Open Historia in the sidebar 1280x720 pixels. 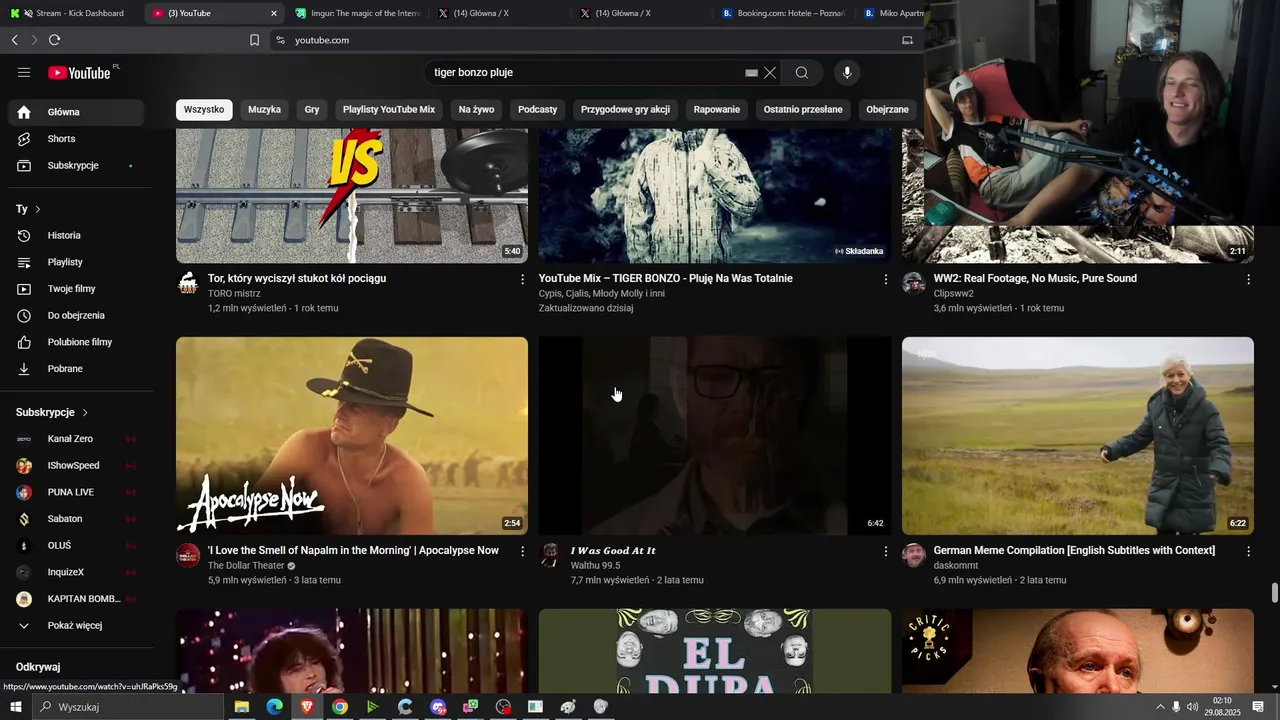click(x=76, y=236)
